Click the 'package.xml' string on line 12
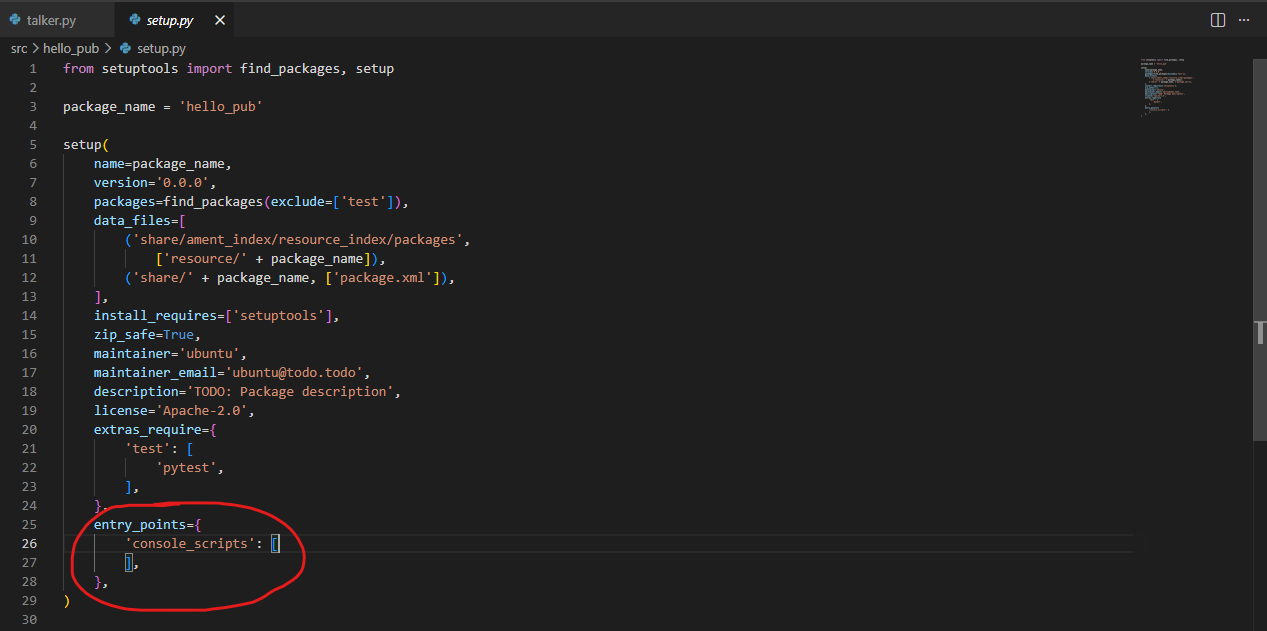Viewport: 1267px width, 631px height. point(383,278)
